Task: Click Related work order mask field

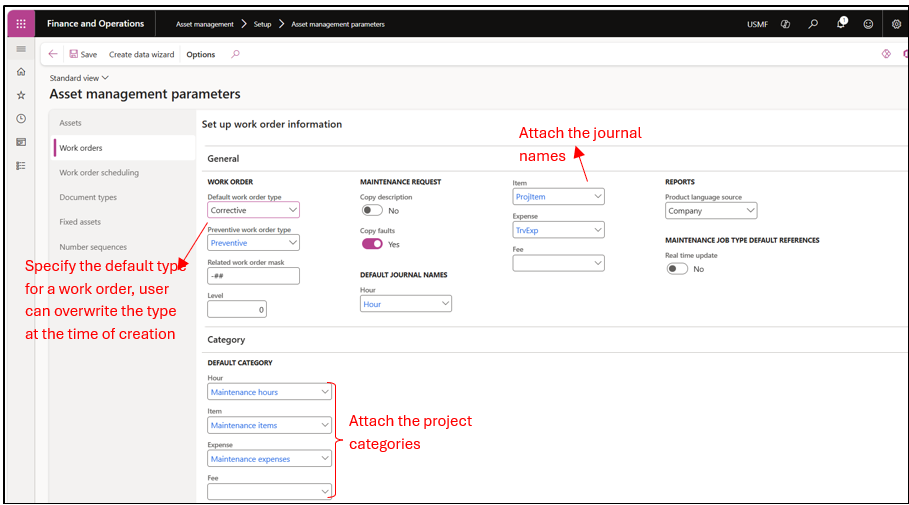Action: pos(253,276)
